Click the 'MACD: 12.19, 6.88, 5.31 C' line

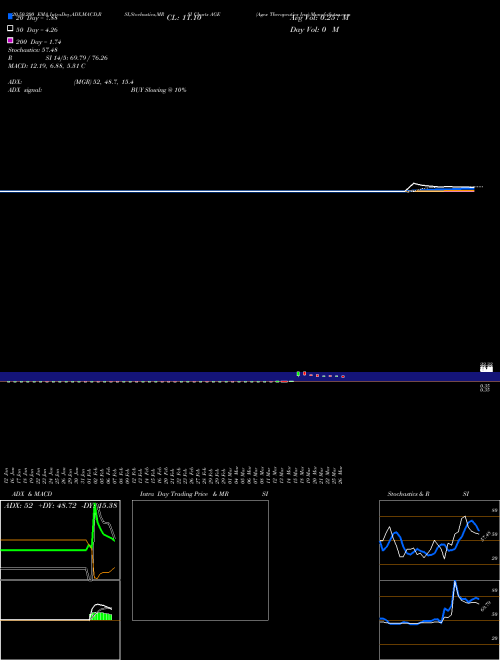(x=47, y=66)
